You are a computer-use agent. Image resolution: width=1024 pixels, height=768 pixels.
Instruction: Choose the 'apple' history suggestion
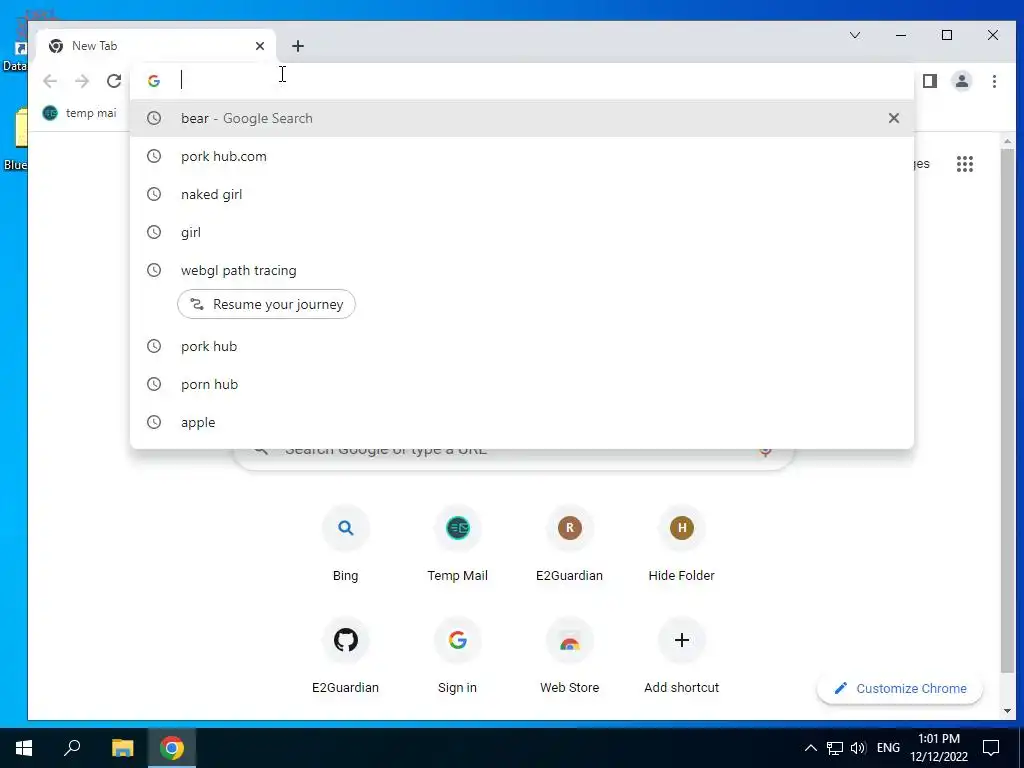(x=522, y=423)
